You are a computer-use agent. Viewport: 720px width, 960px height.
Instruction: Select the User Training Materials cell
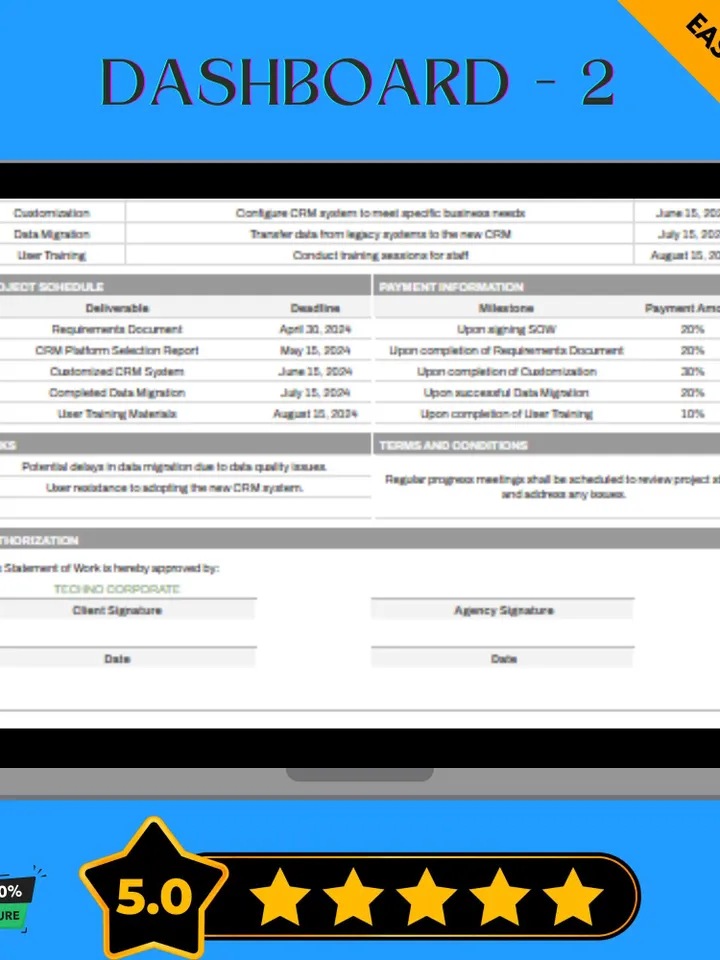click(117, 414)
